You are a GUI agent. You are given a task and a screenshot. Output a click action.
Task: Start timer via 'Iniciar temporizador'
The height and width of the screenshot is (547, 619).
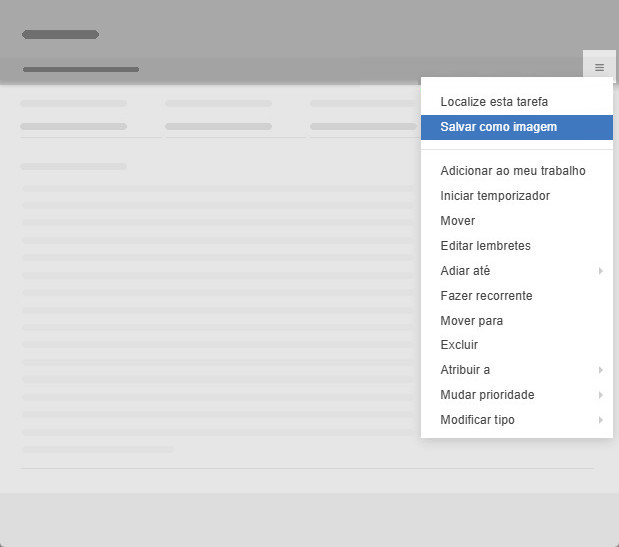point(517,196)
